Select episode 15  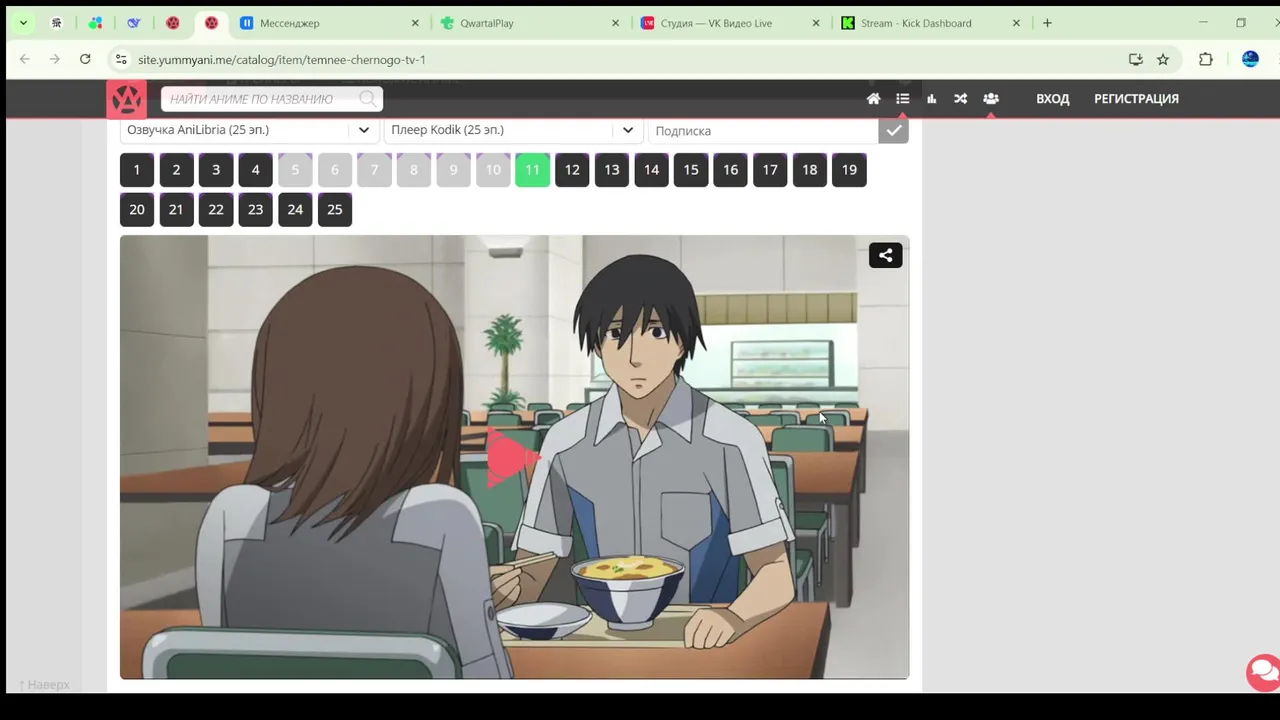(x=691, y=170)
